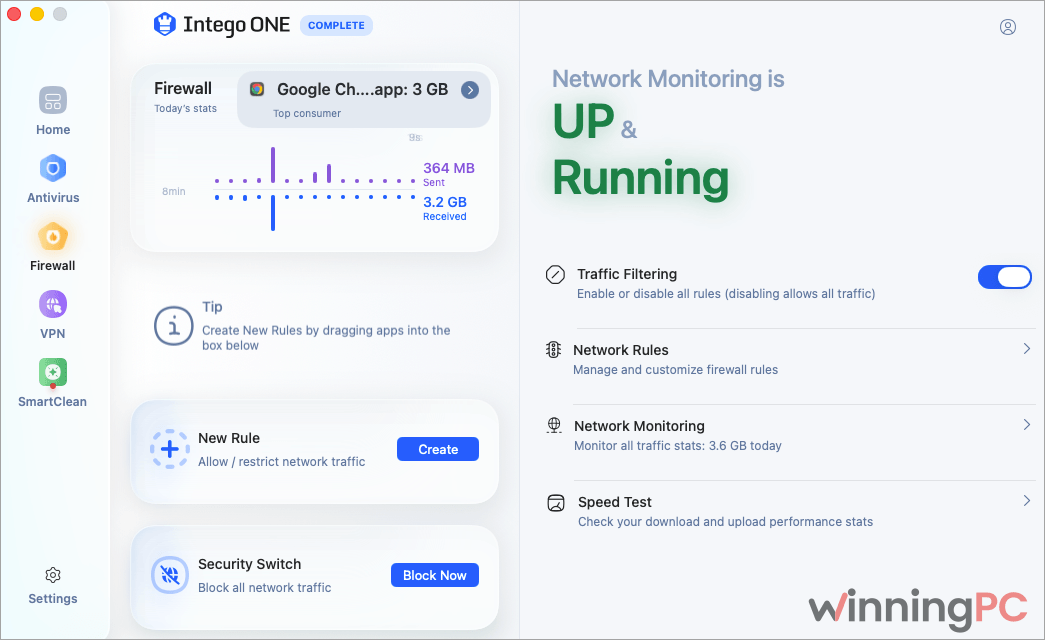The height and width of the screenshot is (640, 1045).
Task: Click the Create button
Action: click(x=438, y=449)
